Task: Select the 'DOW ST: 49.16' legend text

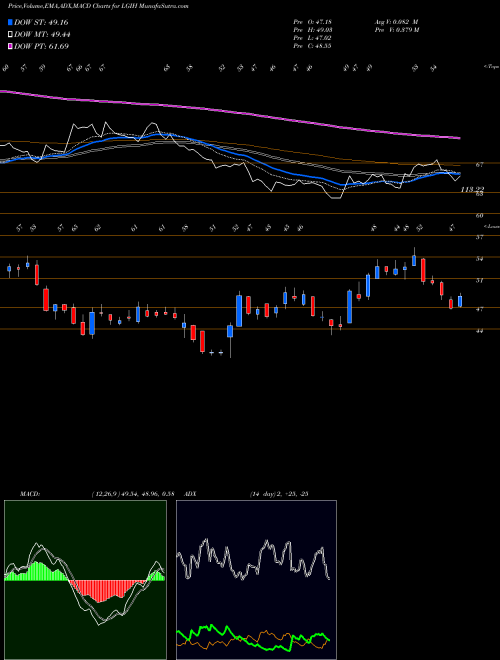Action: 41,22
